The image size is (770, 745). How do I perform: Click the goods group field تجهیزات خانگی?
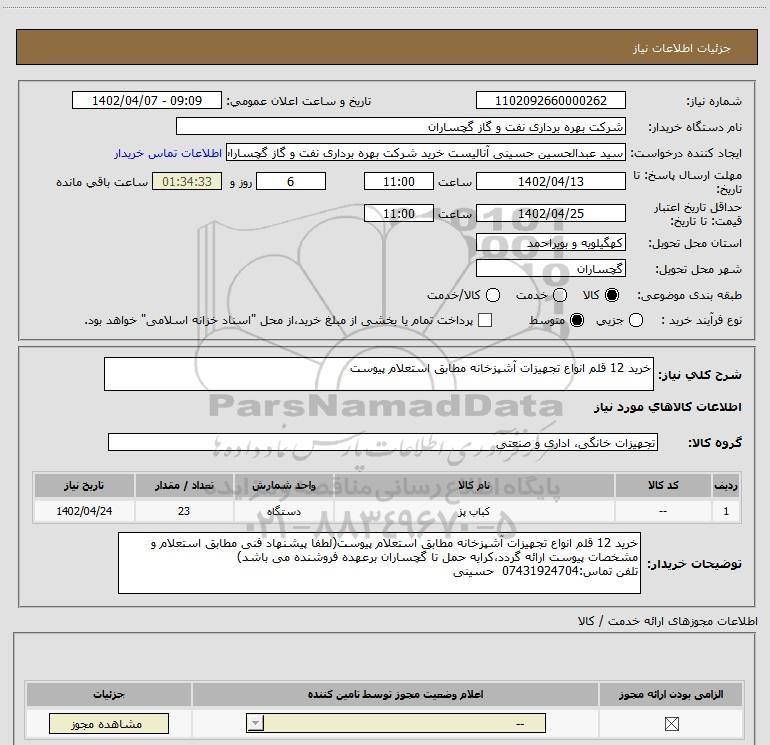[x=383, y=442]
